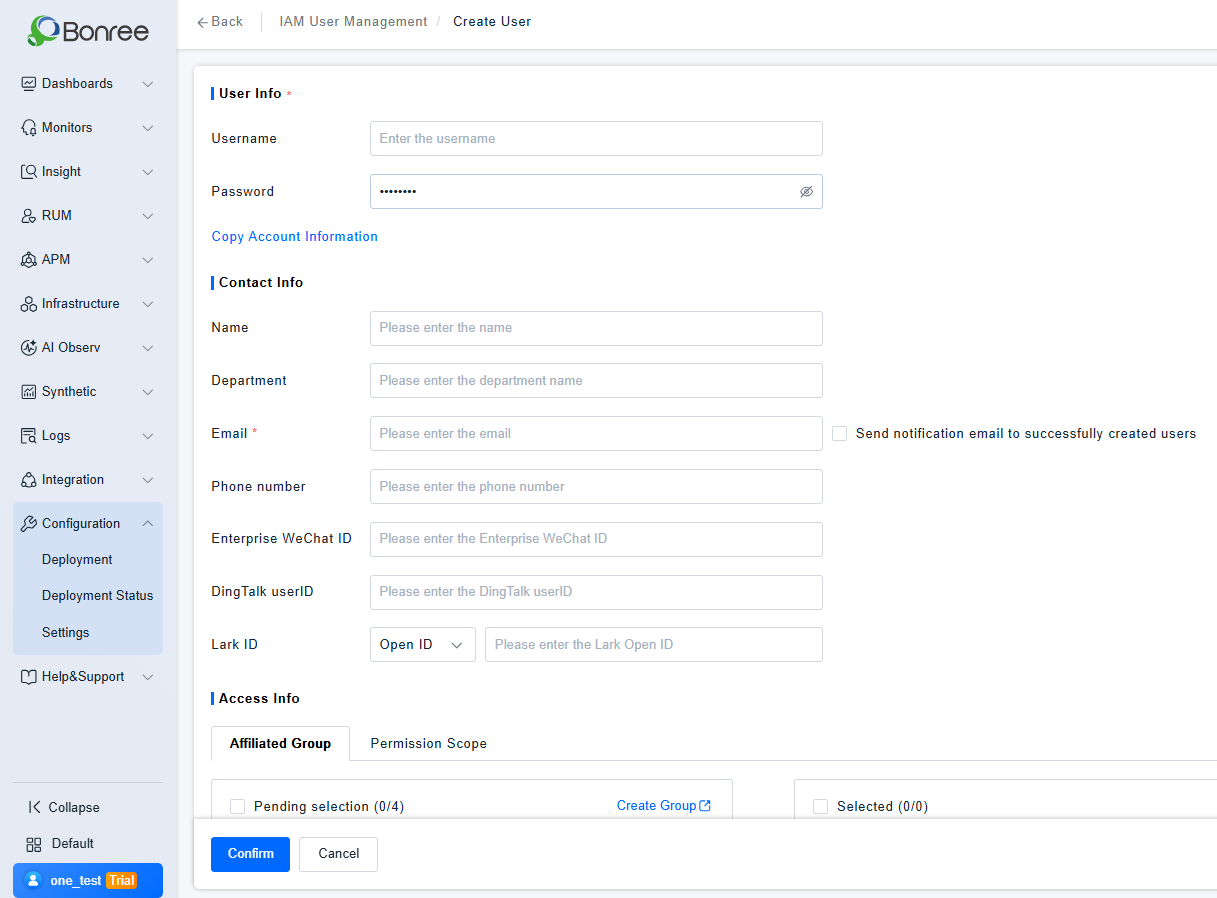Click the Bonree logo
The height and width of the screenshot is (898, 1217).
tap(88, 31)
